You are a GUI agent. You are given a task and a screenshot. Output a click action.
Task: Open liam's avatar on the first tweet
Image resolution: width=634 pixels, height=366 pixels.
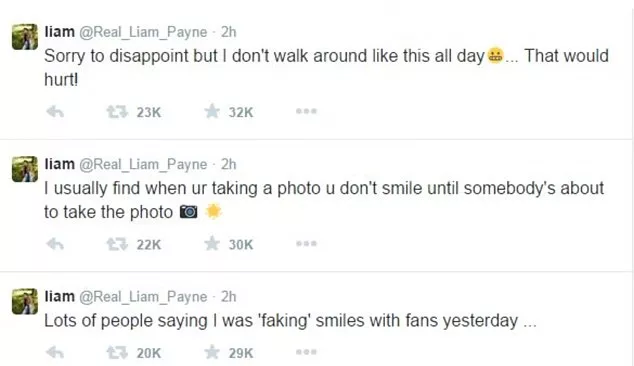[x=25, y=37]
